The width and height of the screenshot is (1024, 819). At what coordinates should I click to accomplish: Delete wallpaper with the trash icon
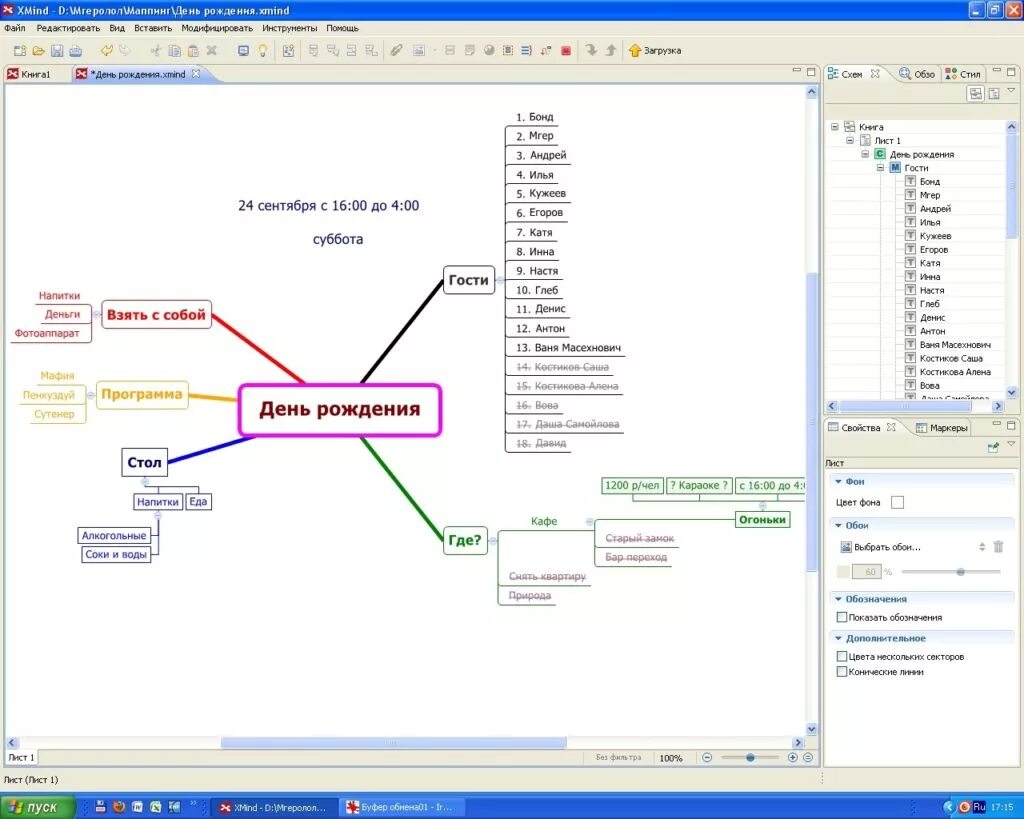998,547
